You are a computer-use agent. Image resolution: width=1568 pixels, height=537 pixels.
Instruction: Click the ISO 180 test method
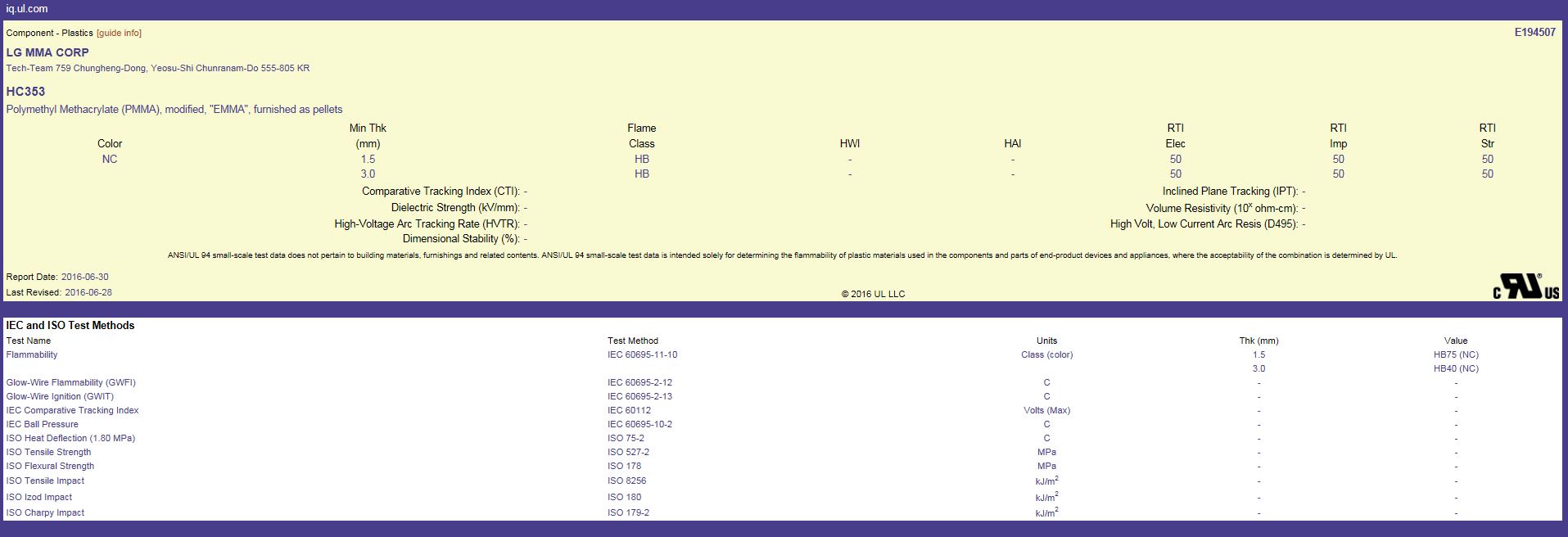pos(625,497)
